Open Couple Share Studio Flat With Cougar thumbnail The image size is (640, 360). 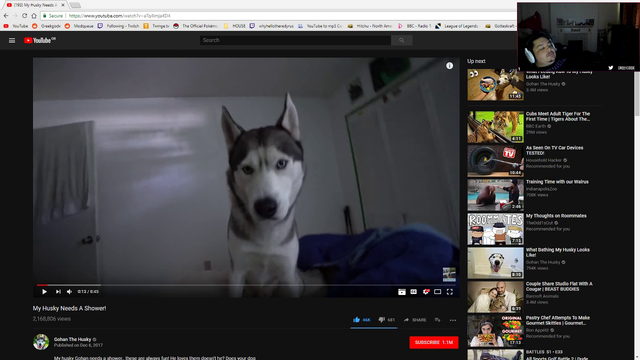tap(496, 297)
